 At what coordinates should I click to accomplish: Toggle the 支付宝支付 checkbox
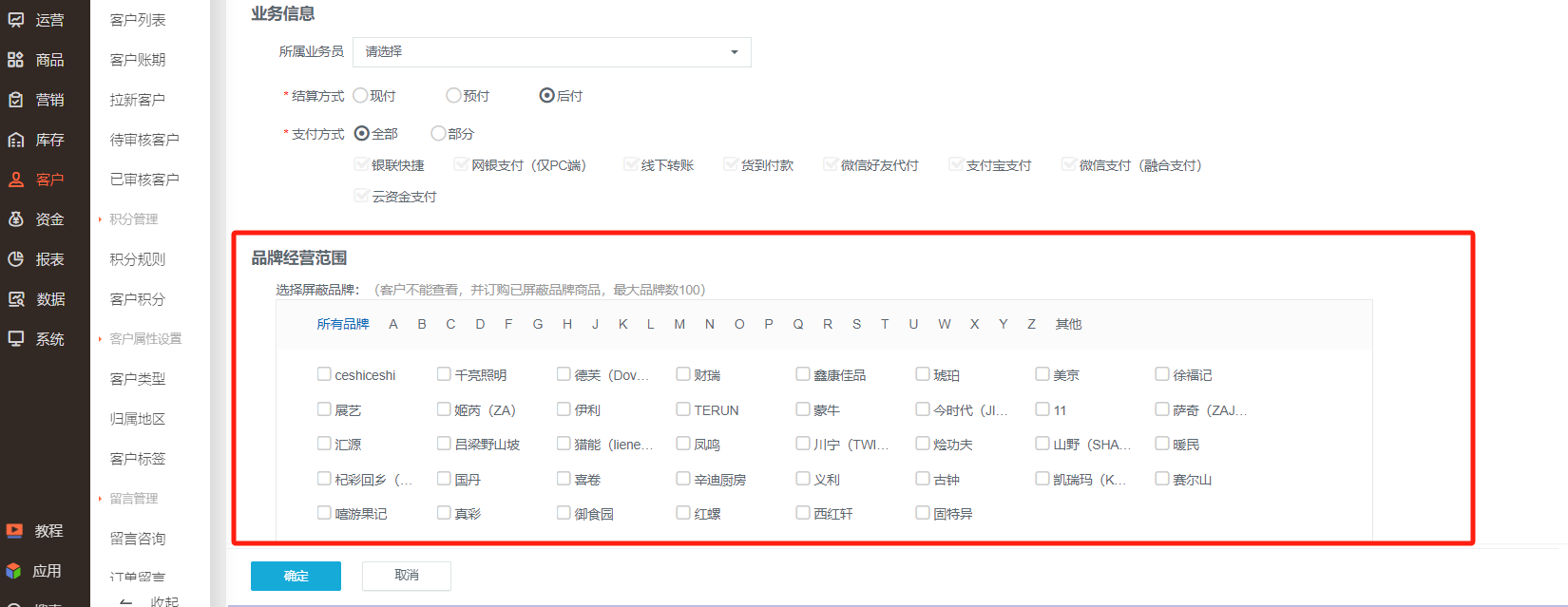[x=956, y=164]
